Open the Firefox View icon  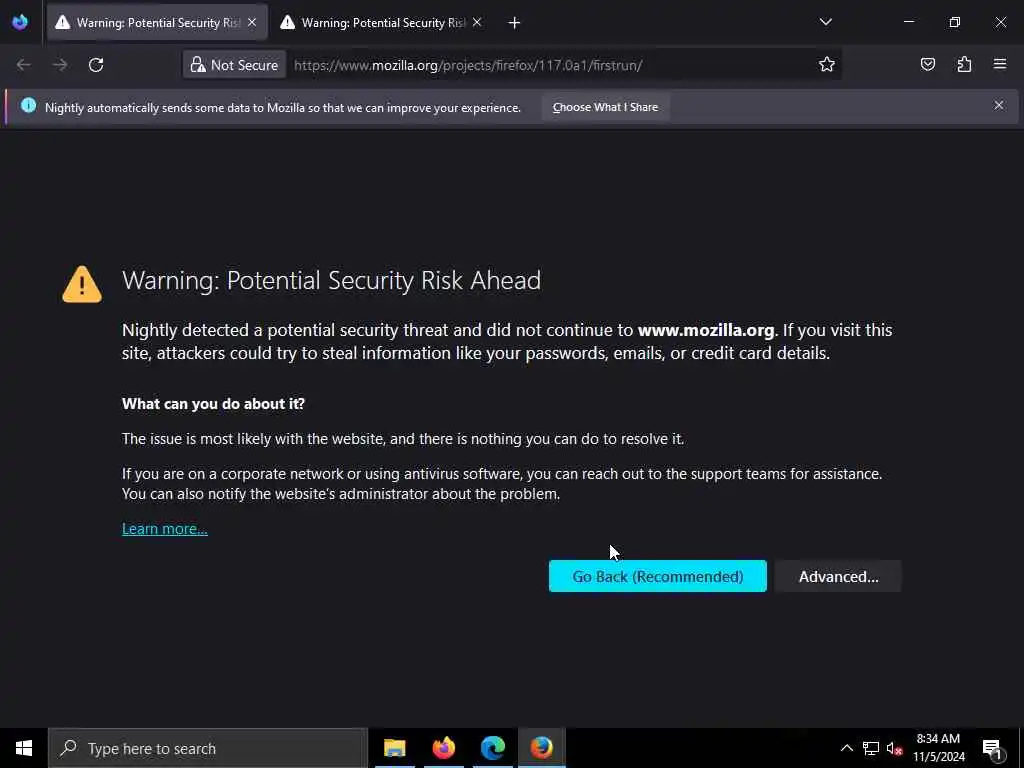pyautogui.click(x=20, y=22)
